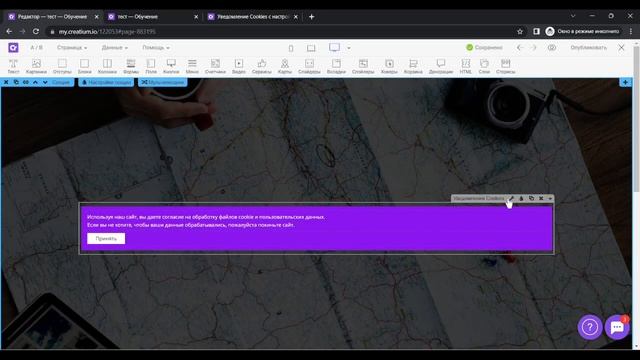
Task: Click the Creatium logo icon
Action: [x=13, y=48]
